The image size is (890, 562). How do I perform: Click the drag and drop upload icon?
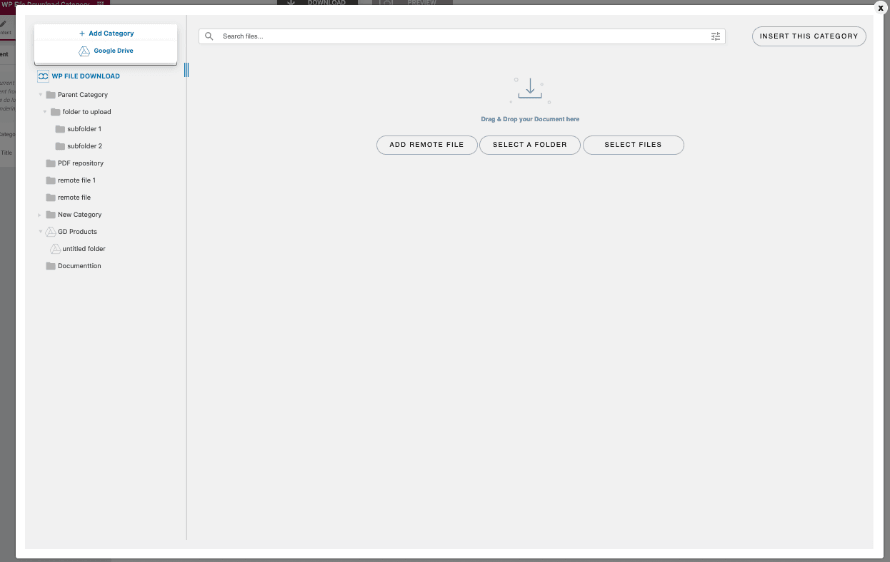(530, 90)
